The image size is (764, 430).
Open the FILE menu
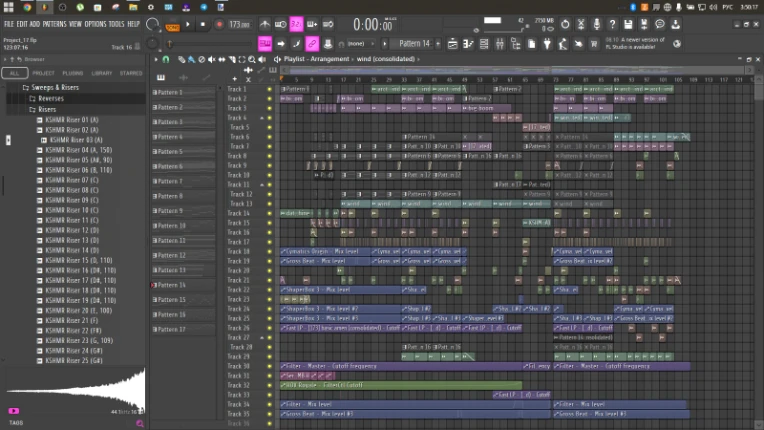pyautogui.click(x=9, y=24)
